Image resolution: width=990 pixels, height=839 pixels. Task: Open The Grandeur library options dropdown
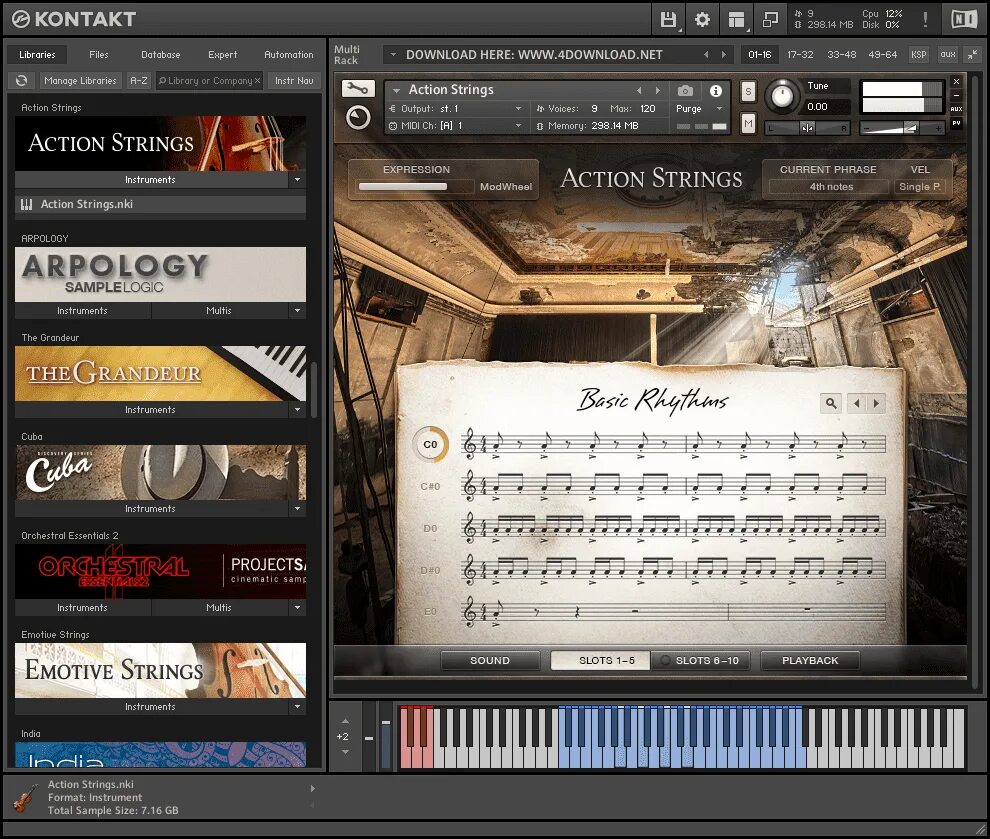click(x=297, y=410)
